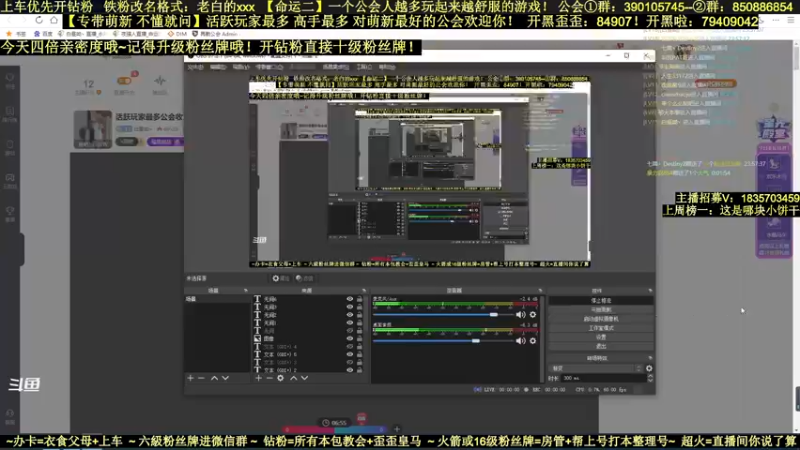Toggle visibility of topmost source row
Screen dimensions: 800x450
349,299
